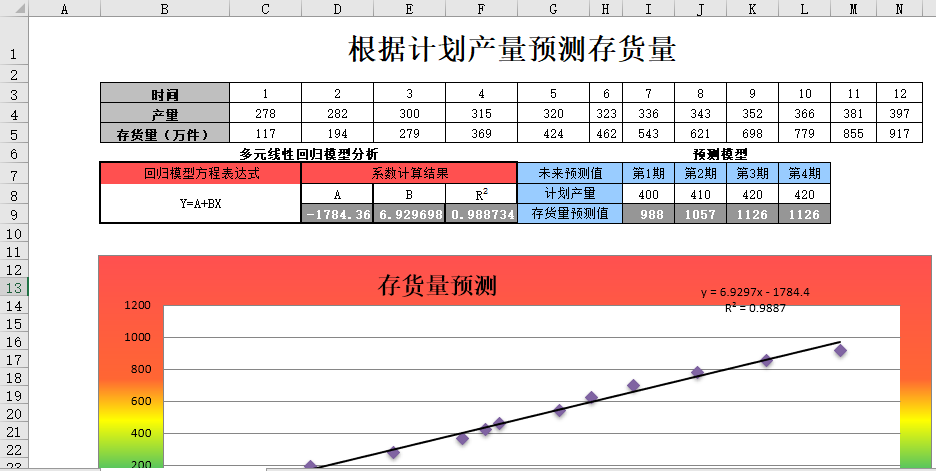Viewport: 936px width, 471px height.
Task: Click the cell containing 278
Action: (265, 114)
